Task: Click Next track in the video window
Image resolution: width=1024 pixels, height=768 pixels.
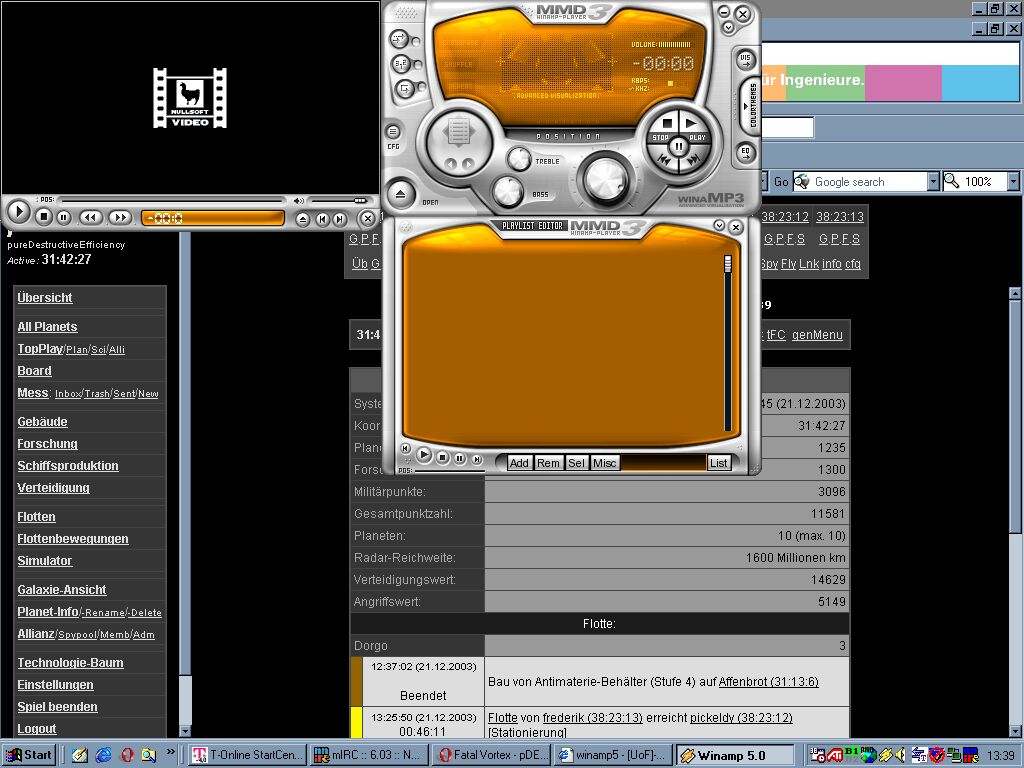Action: coord(340,219)
